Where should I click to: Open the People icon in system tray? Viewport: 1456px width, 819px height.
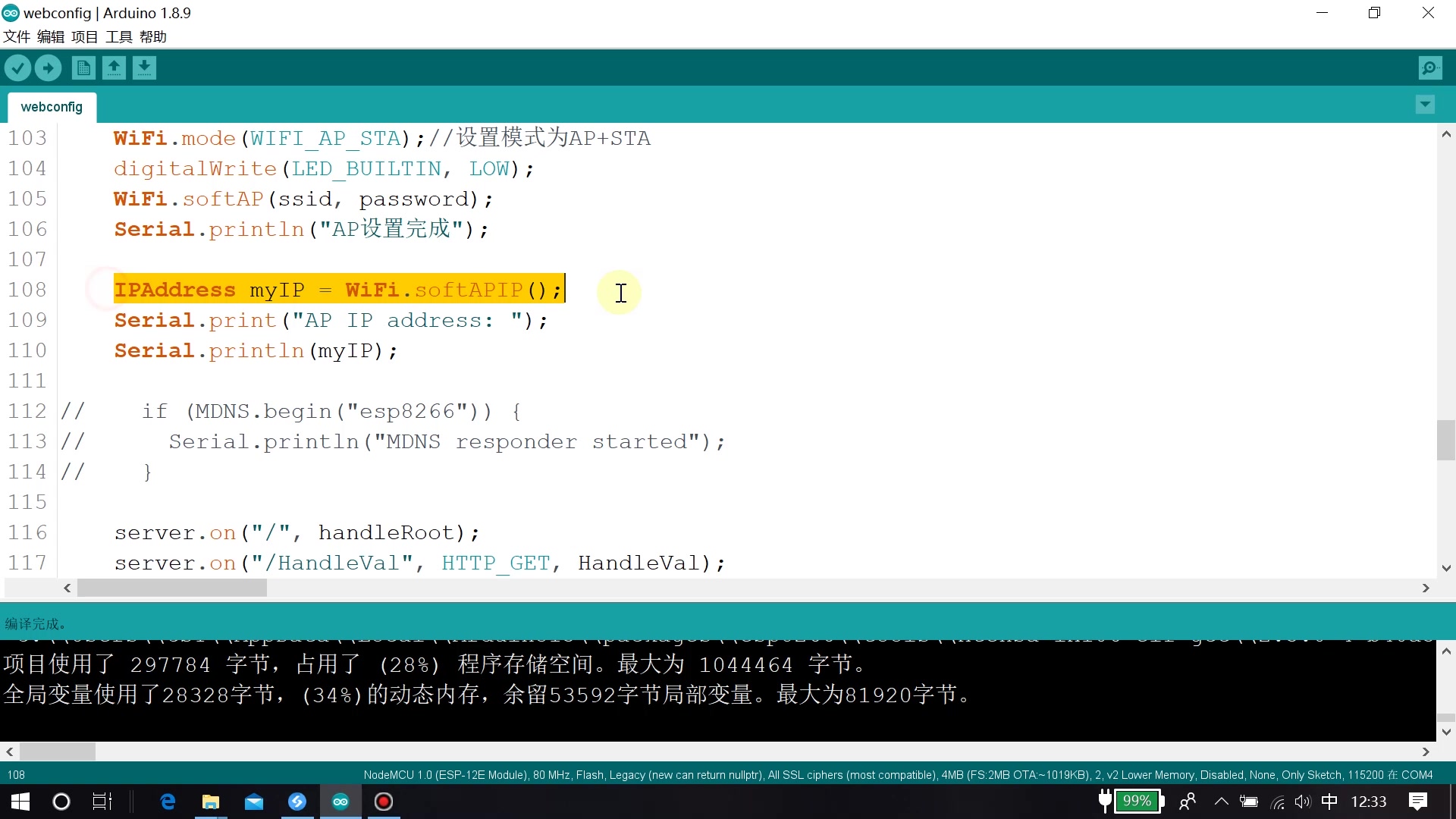point(1188,802)
